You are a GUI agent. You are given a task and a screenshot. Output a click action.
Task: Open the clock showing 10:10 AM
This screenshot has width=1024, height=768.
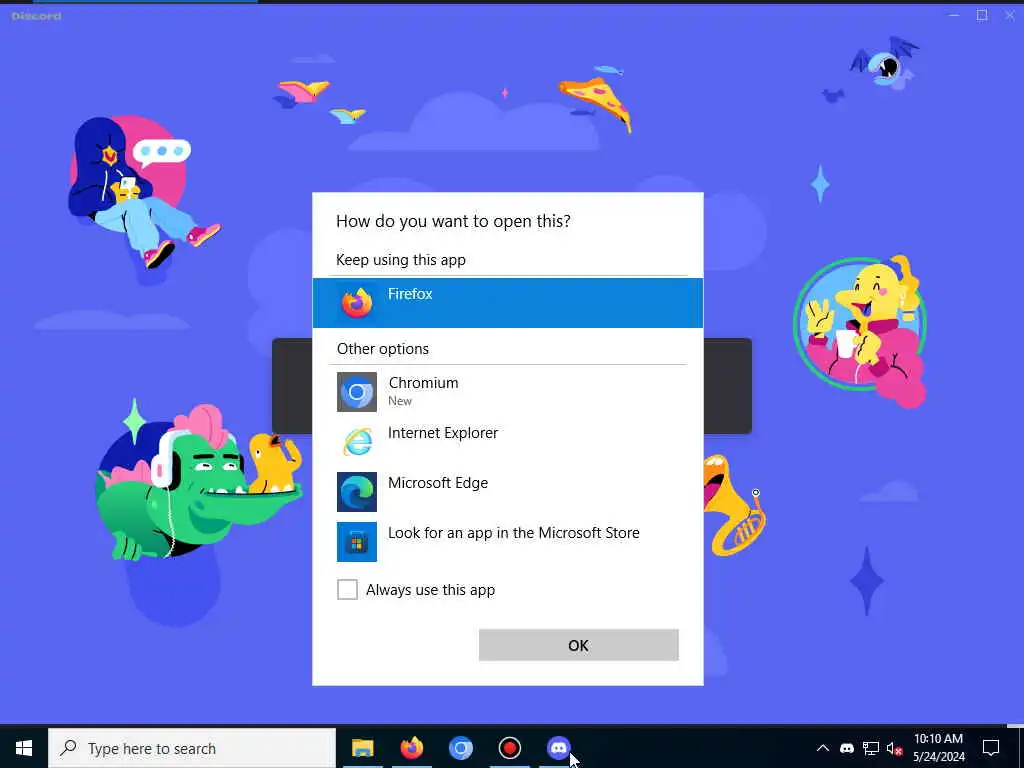[938, 748]
